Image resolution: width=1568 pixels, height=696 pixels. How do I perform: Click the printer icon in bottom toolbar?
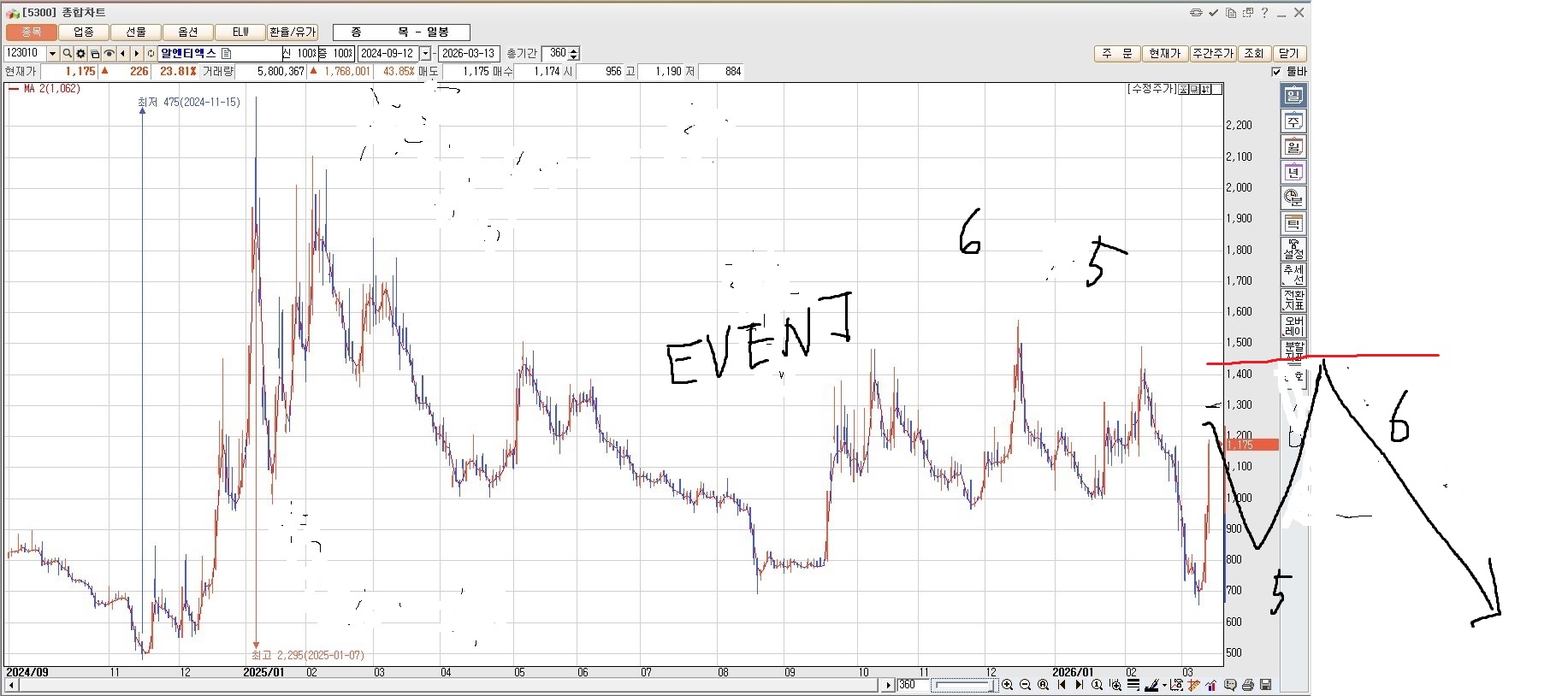(1248, 685)
